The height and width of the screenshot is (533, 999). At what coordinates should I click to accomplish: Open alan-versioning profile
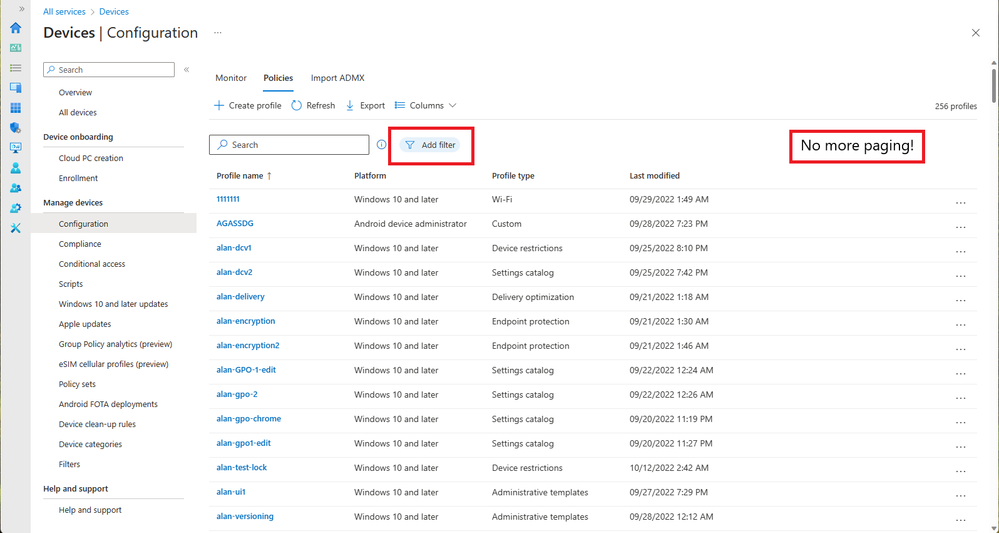[x=245, y=516]
